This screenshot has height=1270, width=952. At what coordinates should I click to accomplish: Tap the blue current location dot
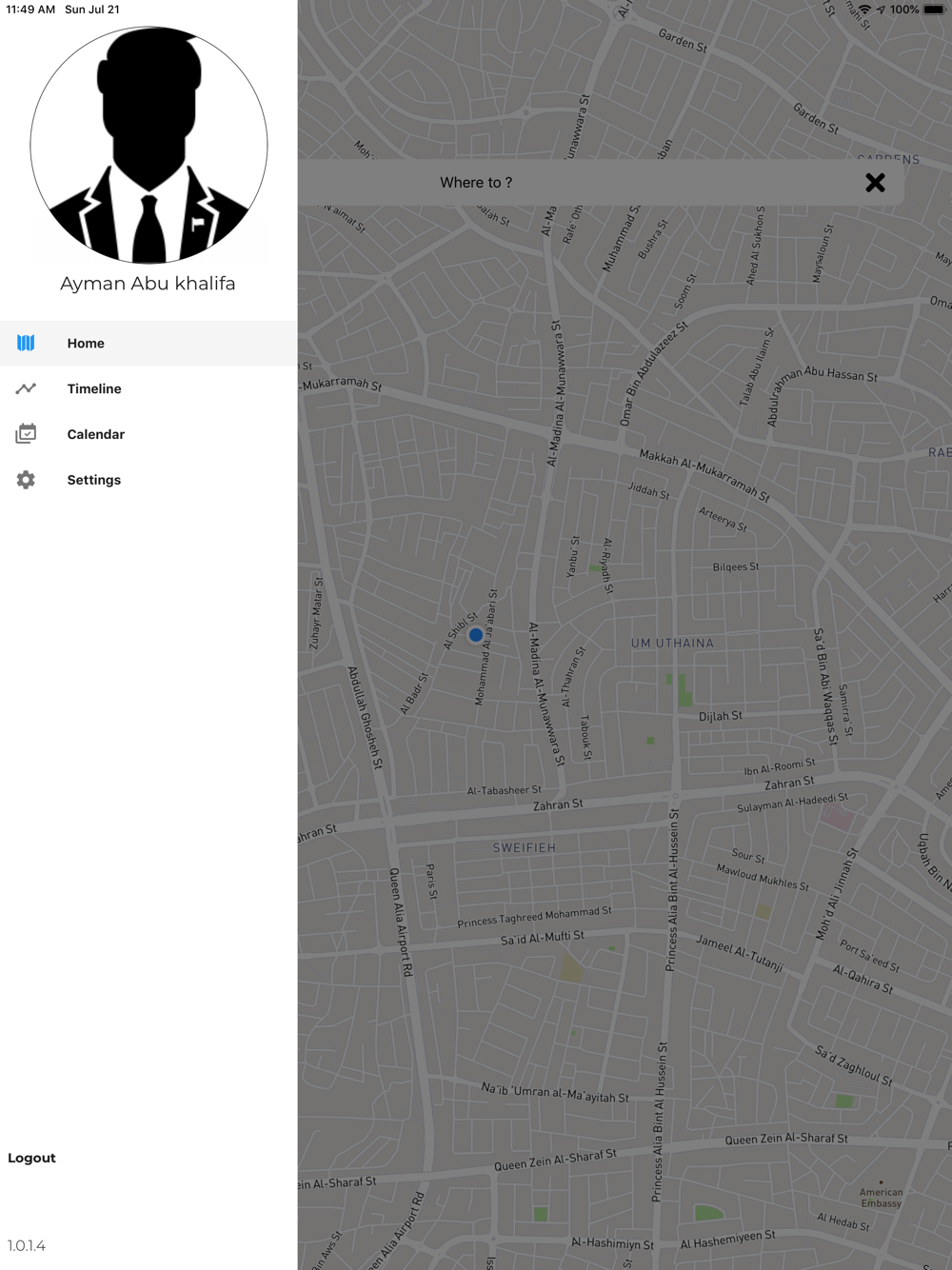(x=476, y=635)
